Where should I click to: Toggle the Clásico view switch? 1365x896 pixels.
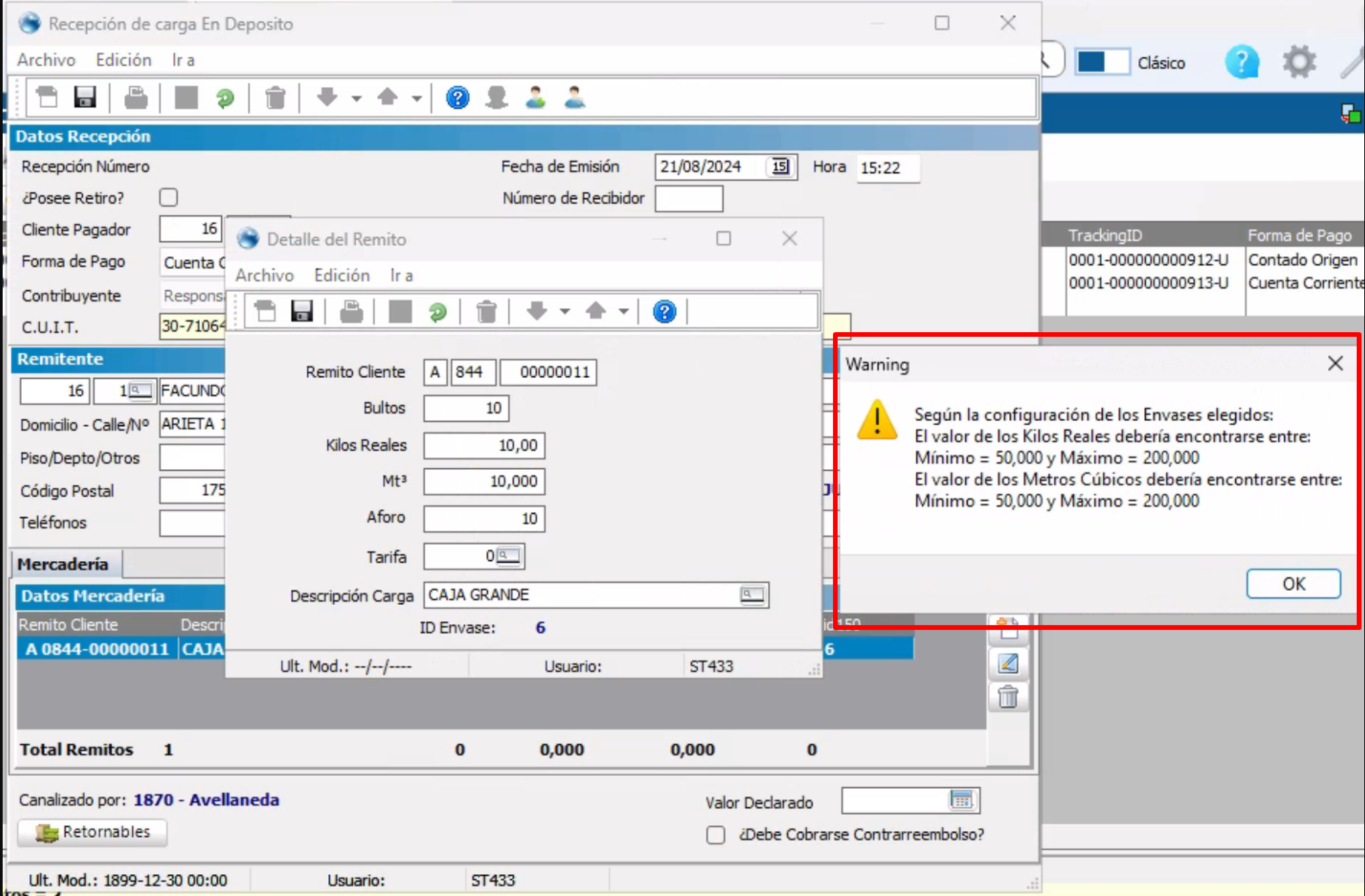click(x=1102, y=63)
